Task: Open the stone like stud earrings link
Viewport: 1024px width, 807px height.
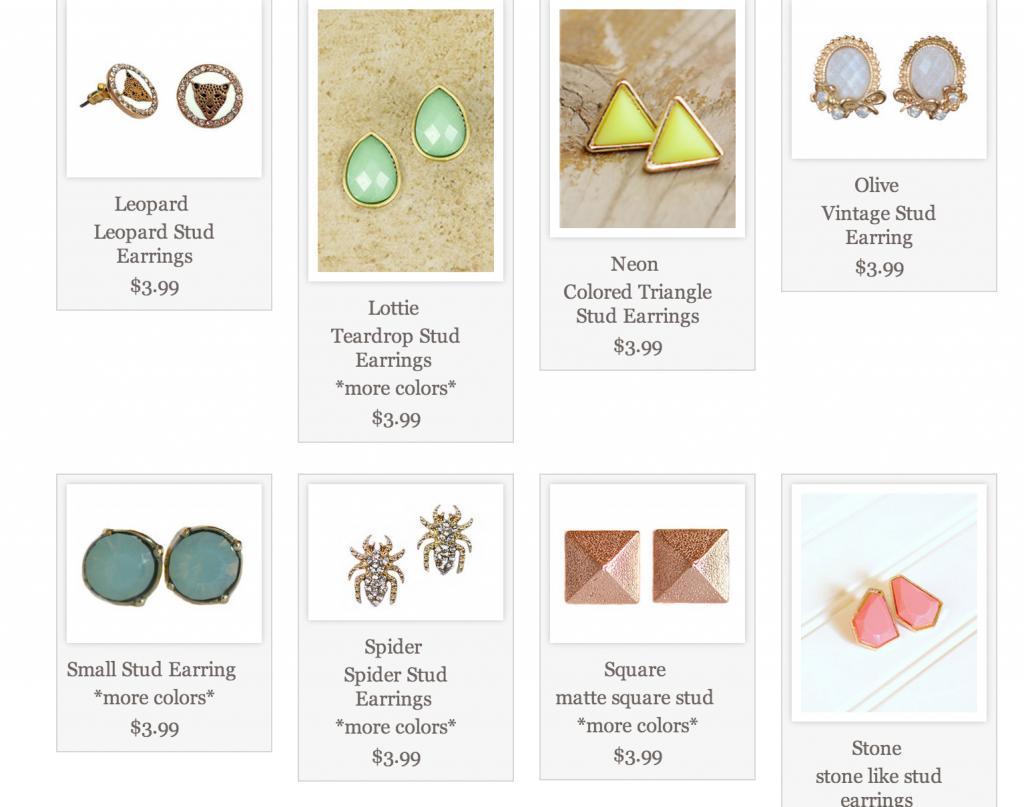Action: 878,786
